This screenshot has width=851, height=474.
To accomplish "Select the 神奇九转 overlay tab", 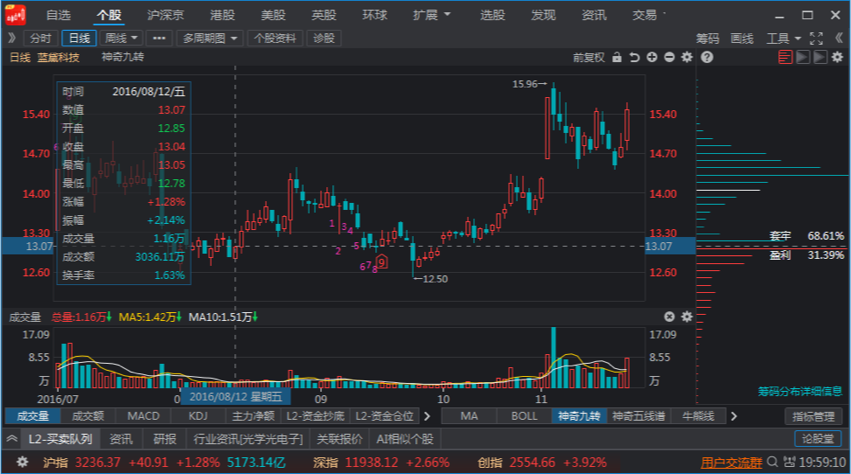I will (x=579, y=416).
